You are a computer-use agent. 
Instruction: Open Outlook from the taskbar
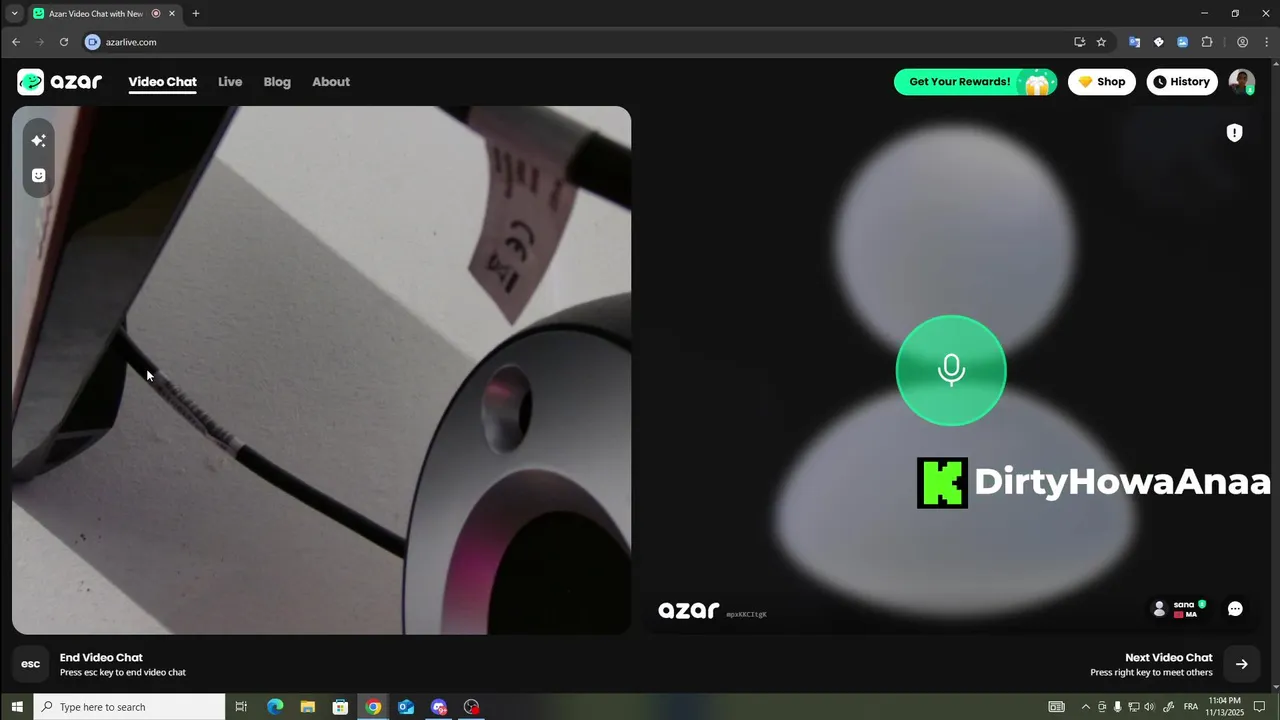pyautogui.click(x=406, y=707)
